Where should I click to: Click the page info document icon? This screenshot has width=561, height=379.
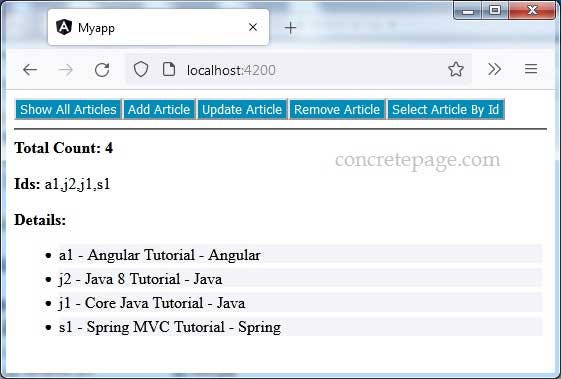point(169,69)
